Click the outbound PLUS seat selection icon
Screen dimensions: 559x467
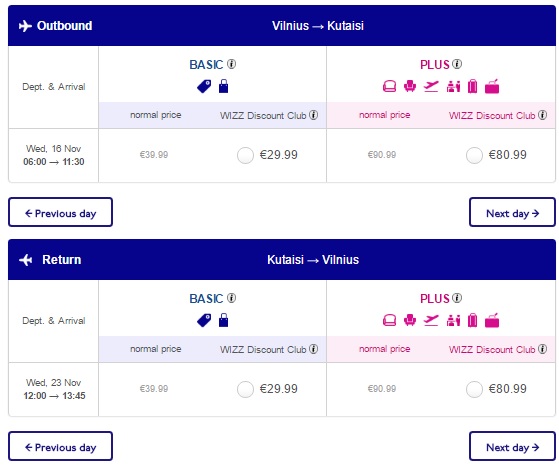point(410,86)
